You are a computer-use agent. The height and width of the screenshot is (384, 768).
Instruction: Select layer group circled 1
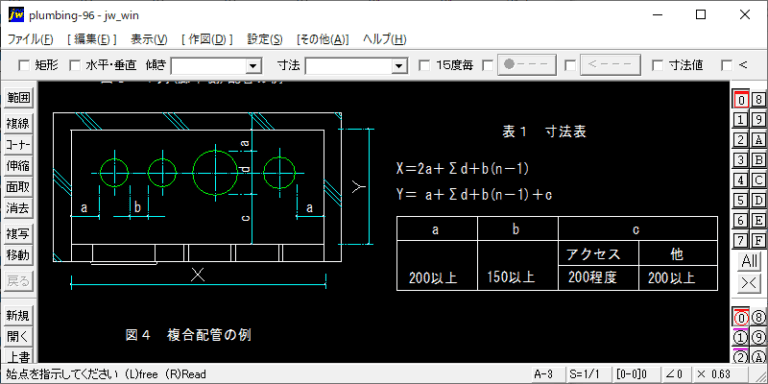pyautogui.click(x=741, y=337)
